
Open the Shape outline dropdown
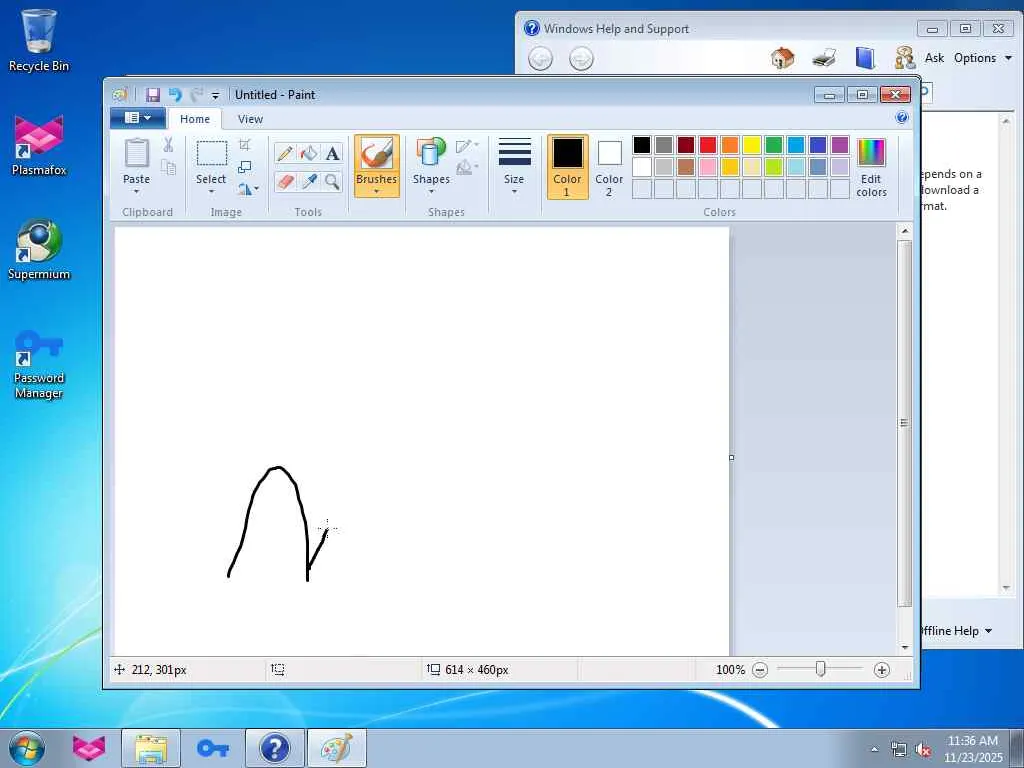pos(468,146)
